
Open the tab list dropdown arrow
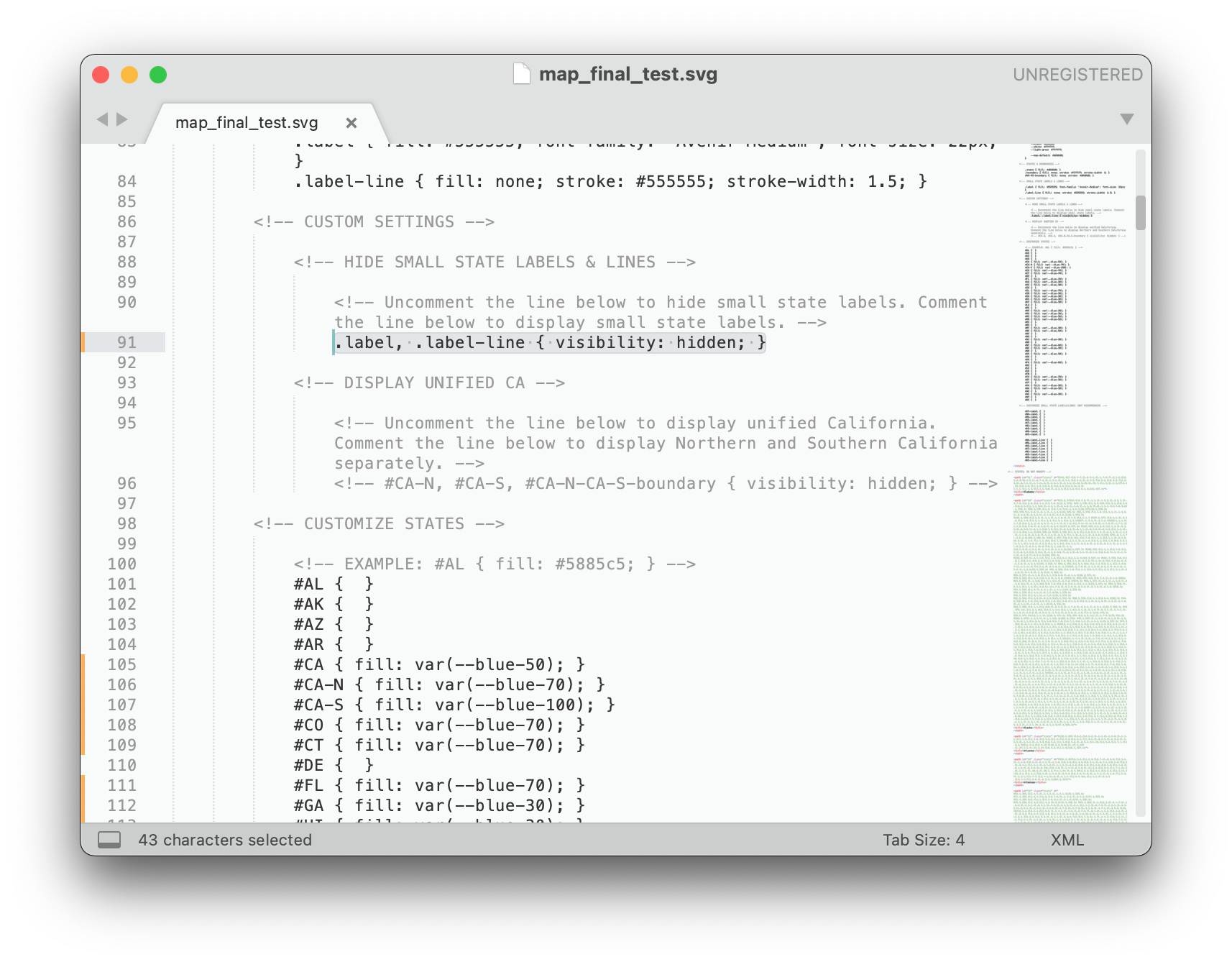pos(1126,119)
